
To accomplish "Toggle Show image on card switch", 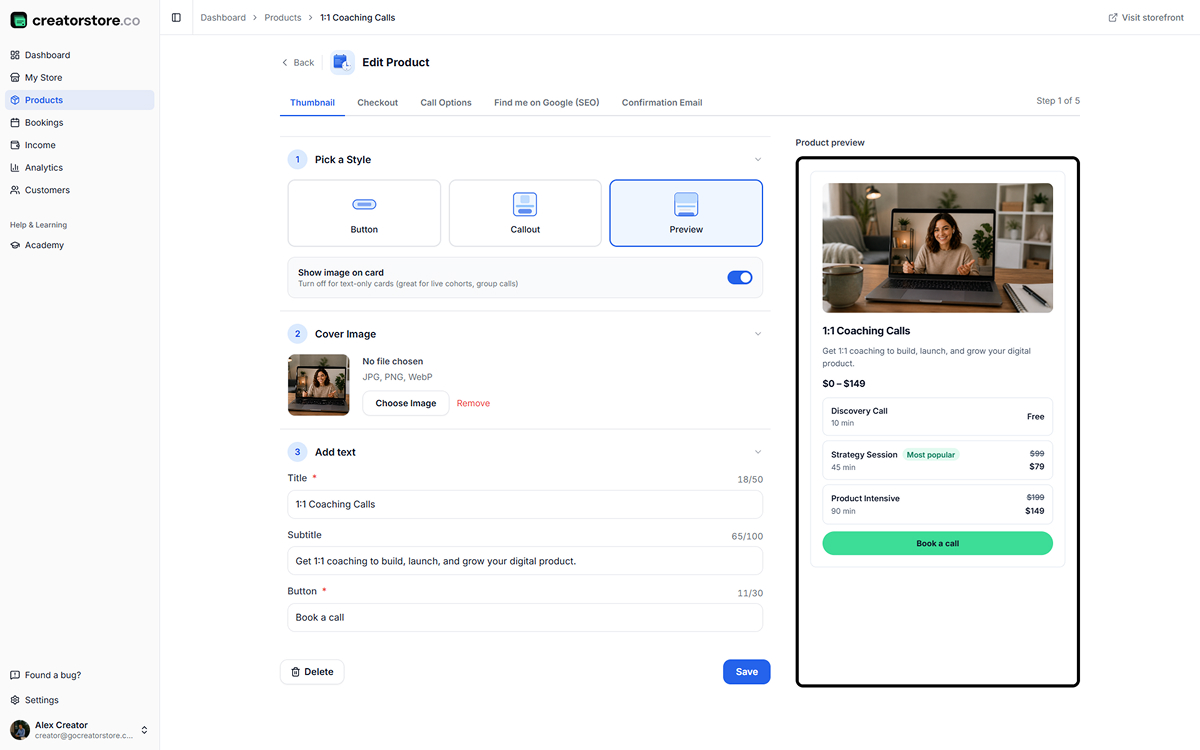I will click(740, 277).
